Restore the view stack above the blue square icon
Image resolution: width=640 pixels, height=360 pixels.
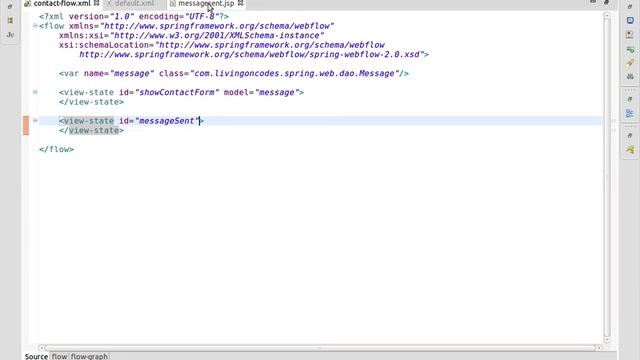coord(630,7)
